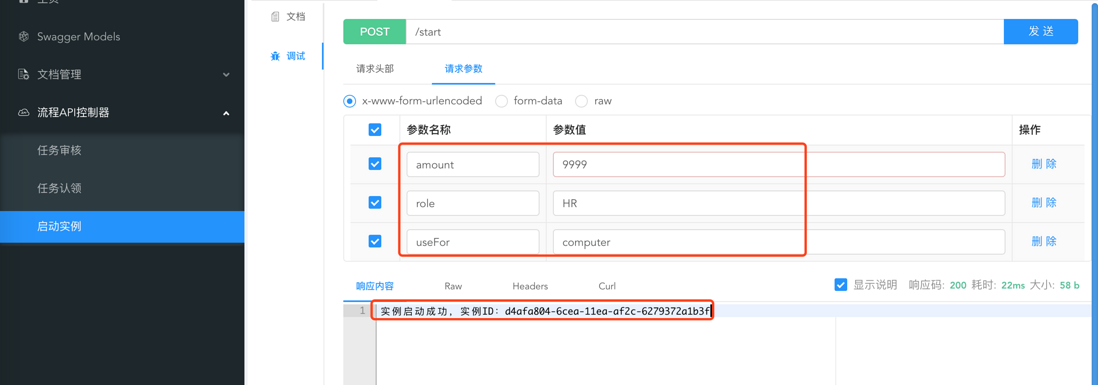Screen dimensions: 1098x385
Task: Switch to the Raw response tab
Action: pos(453,286)
